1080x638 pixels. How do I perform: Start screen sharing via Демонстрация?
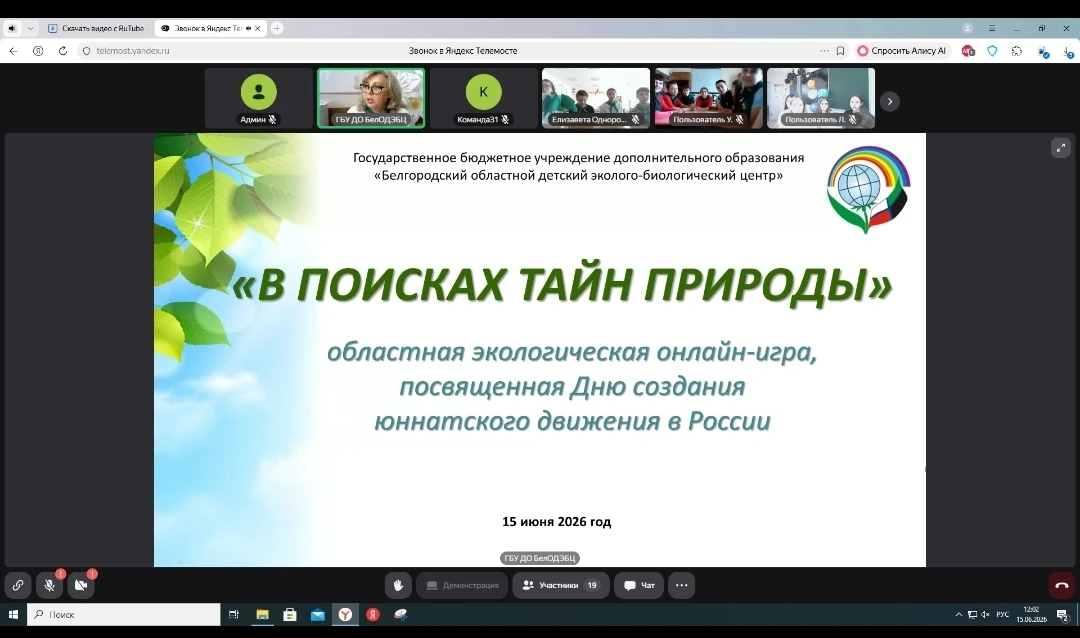(462, 585)
